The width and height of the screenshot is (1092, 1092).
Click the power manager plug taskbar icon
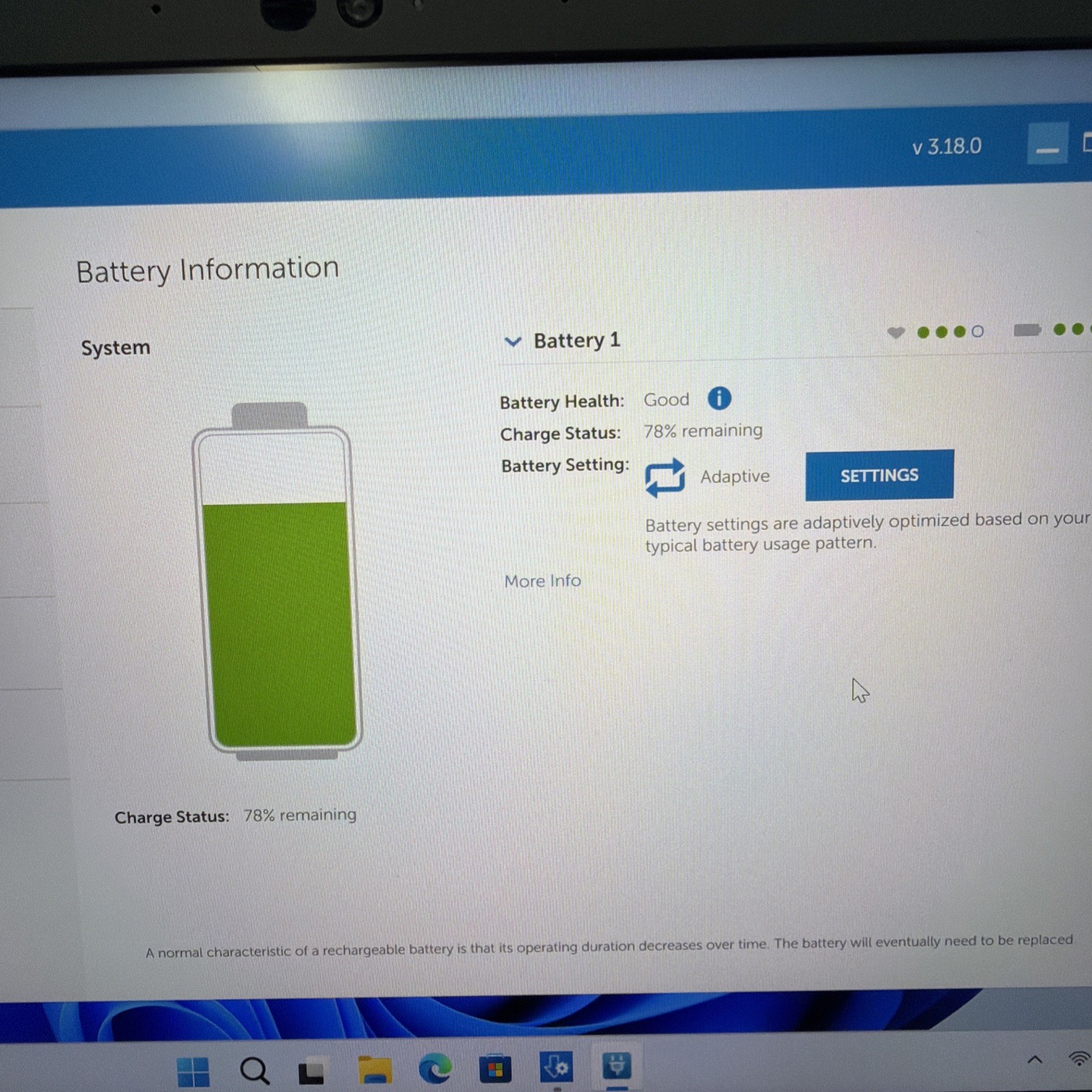(x=616, y=1065)
